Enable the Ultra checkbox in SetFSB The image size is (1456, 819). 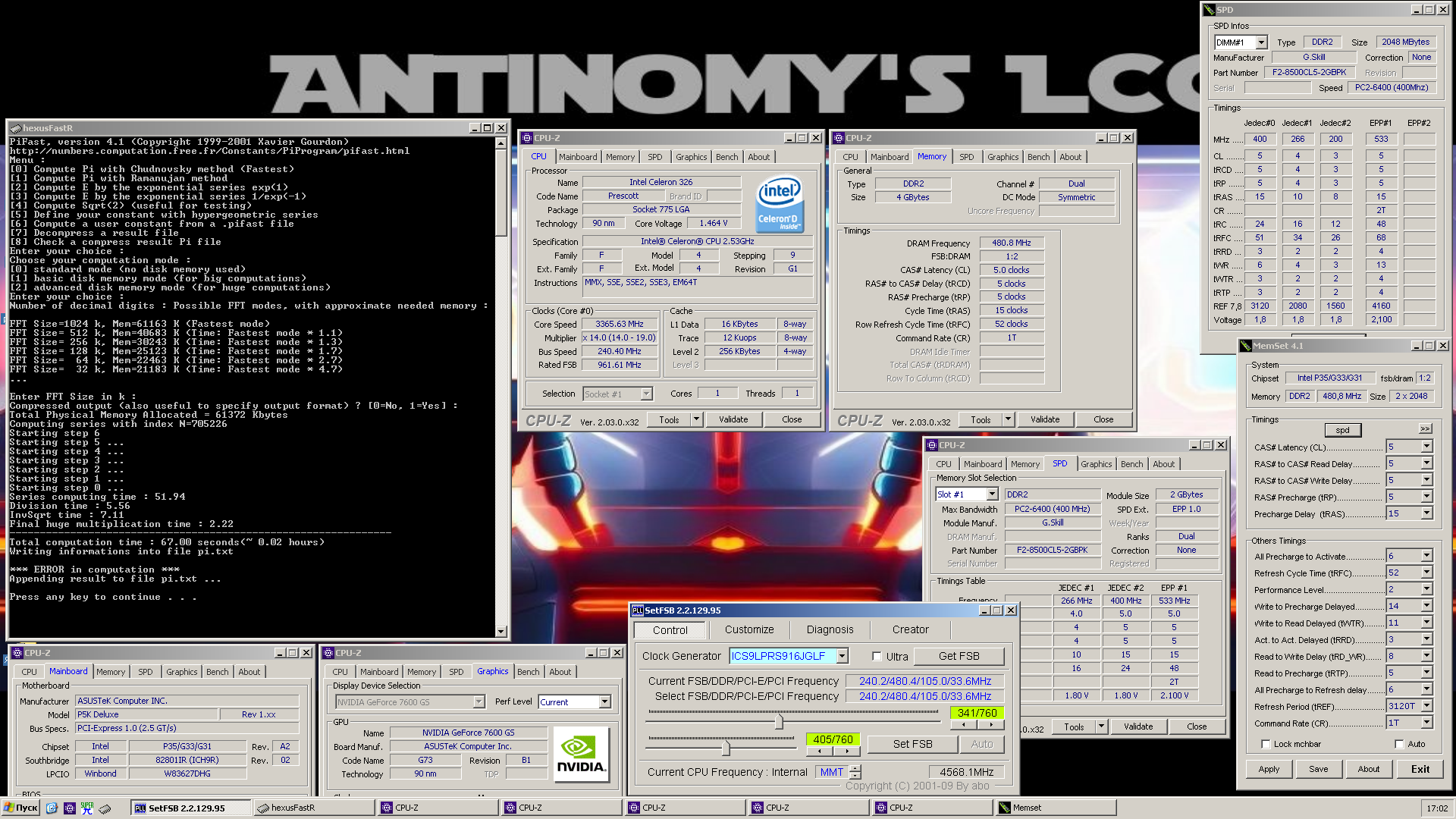coord(877,657)
